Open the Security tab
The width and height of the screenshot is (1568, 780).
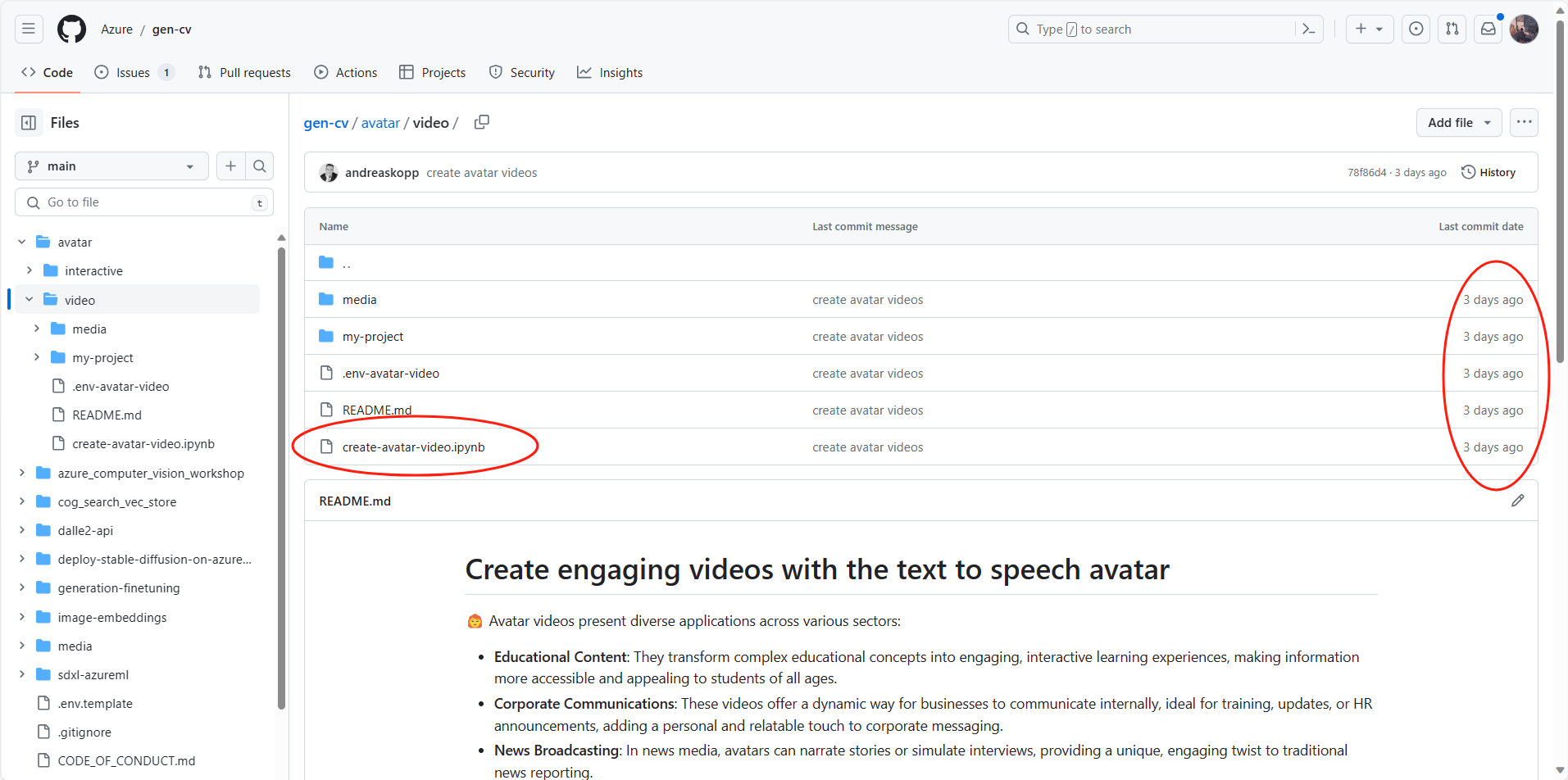click(522, 73)
